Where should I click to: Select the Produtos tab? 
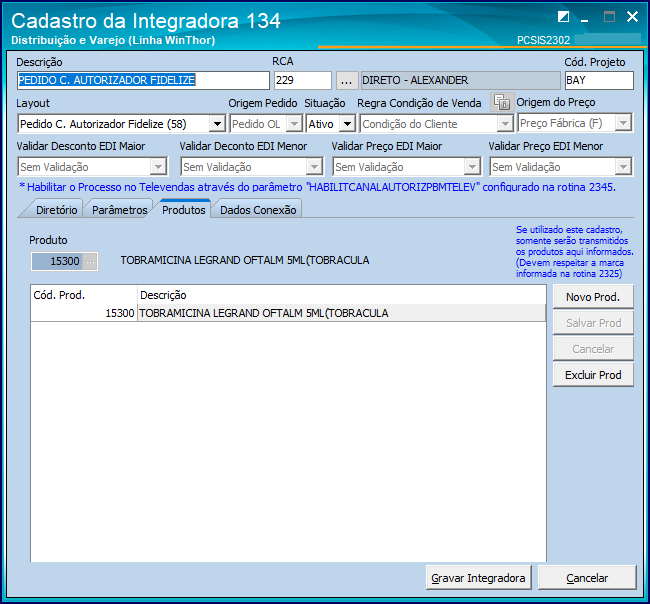coord(184,210)
